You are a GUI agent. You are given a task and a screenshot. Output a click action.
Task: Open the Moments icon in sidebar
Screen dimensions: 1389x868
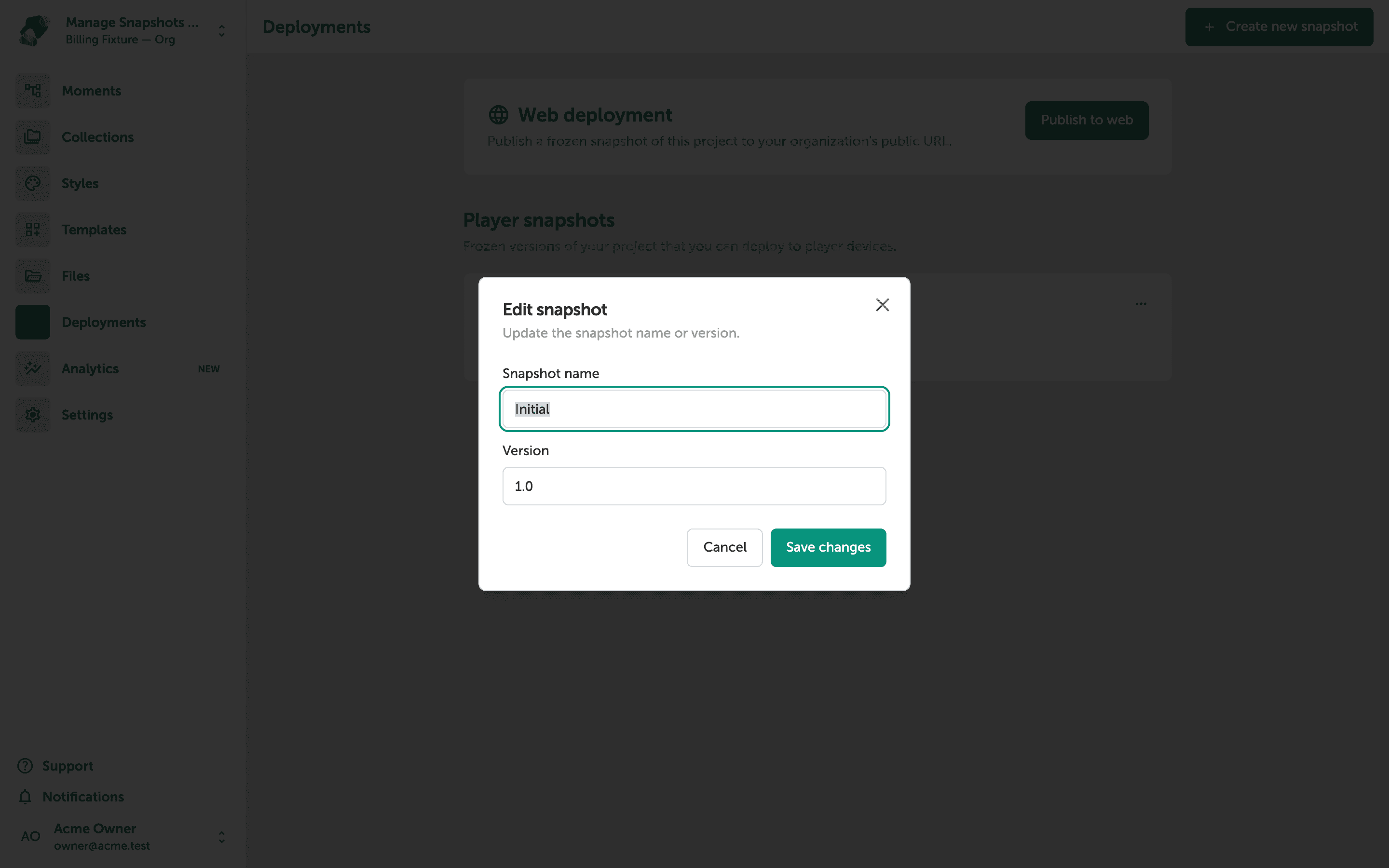click(x=33, y=91)
